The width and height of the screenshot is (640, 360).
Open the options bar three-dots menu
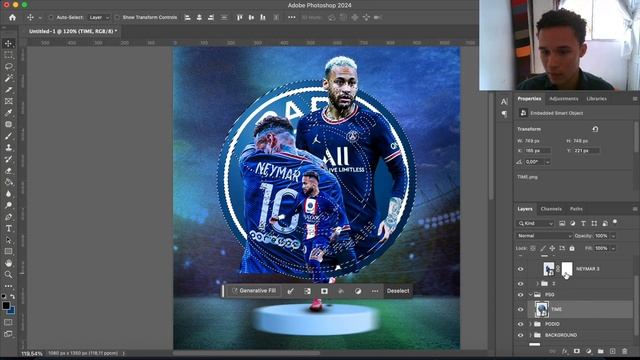point(291,18)
